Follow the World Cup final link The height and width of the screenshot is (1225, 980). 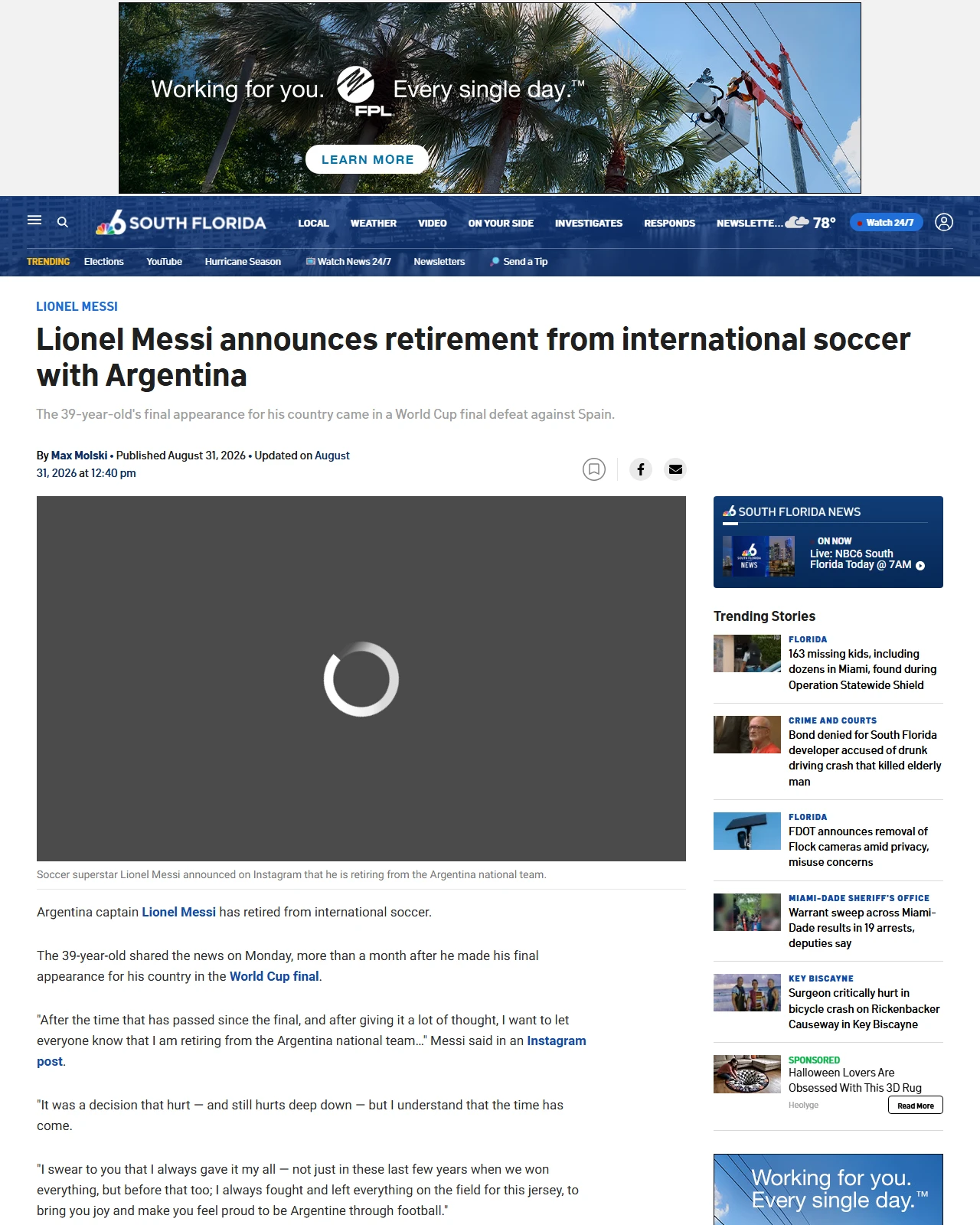[x=274, y=976]
